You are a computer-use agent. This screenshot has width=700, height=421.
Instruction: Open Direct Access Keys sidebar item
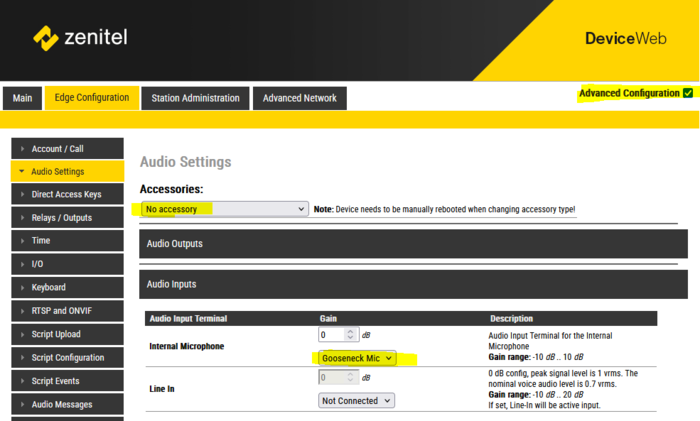tap(66, 195)
